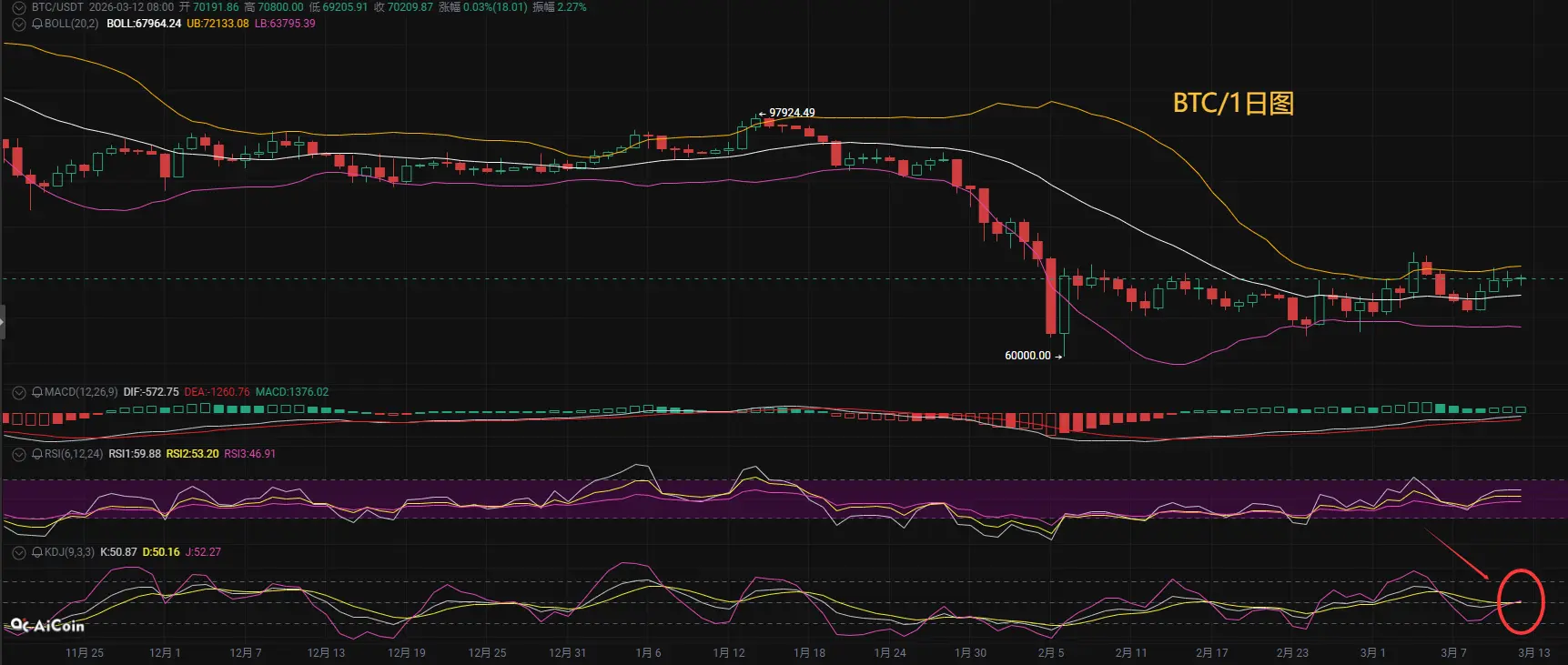This screenshot has width=1568, height=665.
Task: Click the RSI1:59.88 value
Action: [135, 454]
